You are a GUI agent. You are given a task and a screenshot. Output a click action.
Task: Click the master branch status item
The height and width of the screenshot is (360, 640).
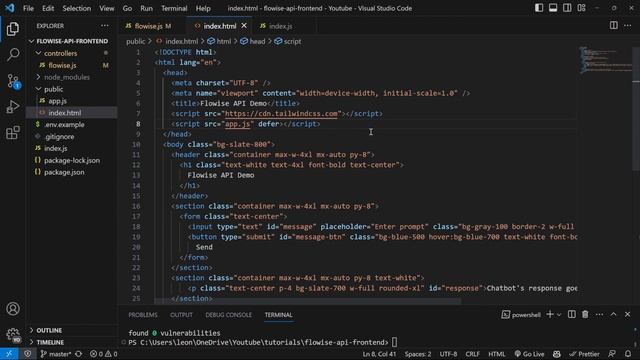[x=56, y=354]
